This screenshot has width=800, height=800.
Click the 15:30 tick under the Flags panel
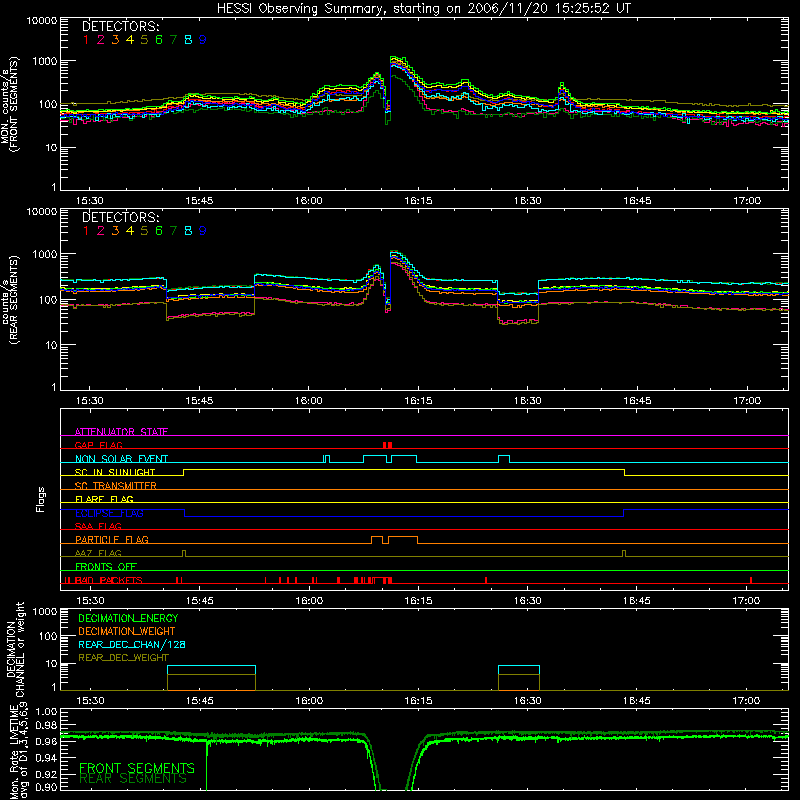[x=90, y=601]
